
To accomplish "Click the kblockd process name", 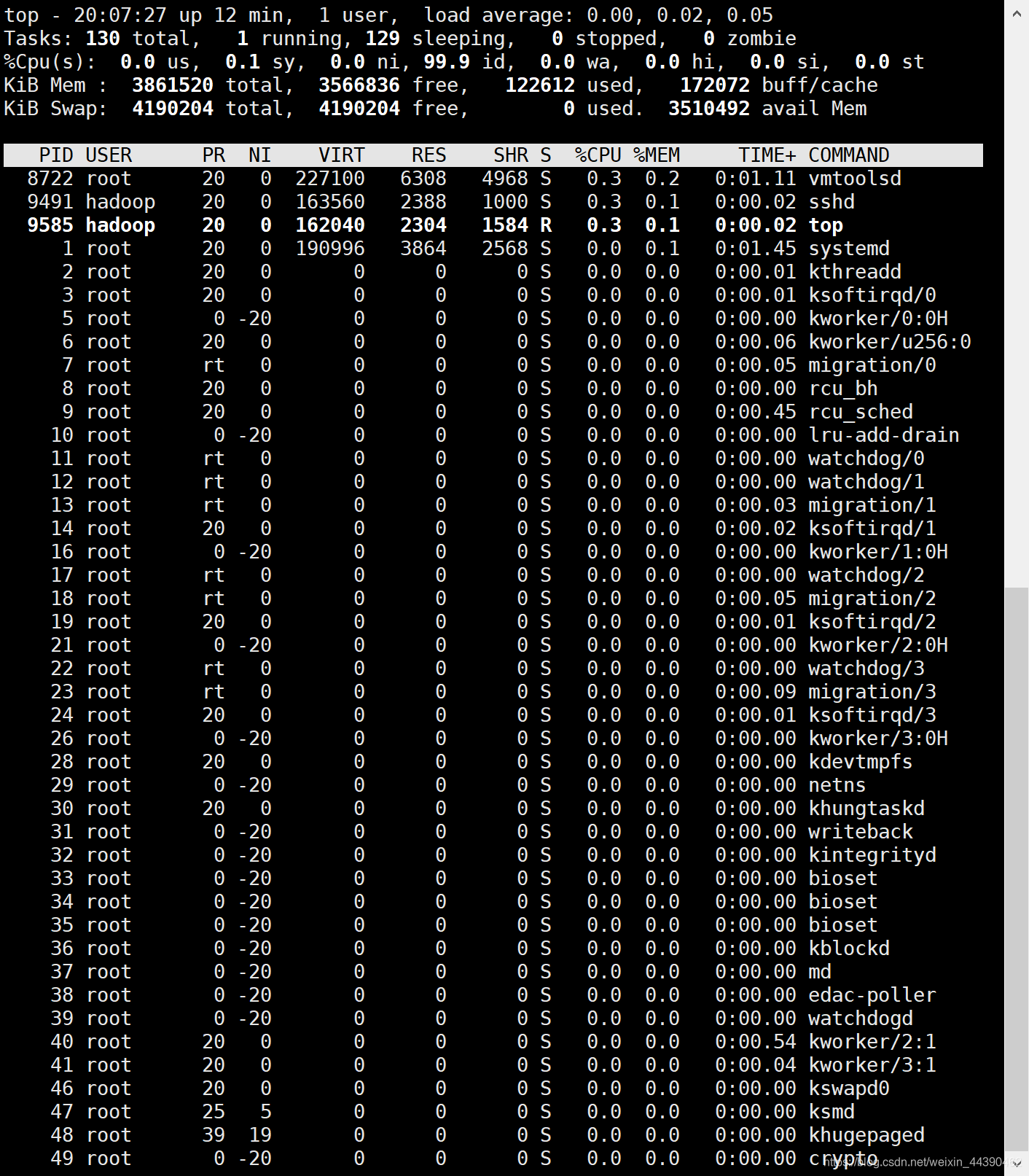I will point(849,949).
